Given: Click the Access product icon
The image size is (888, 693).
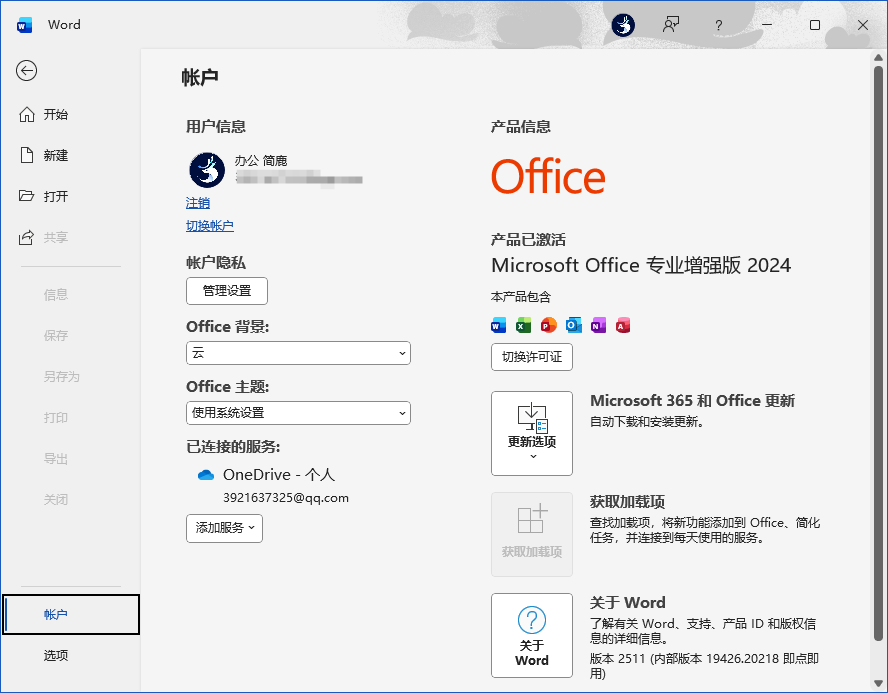Looking at the screenshot, I should [623, 324].
